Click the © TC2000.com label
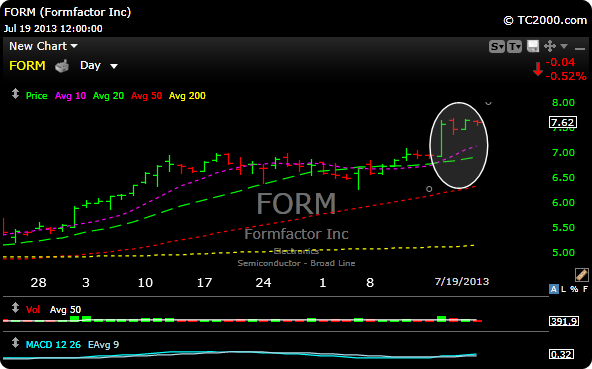The image size is (592, 369). [x=545, y=20]
